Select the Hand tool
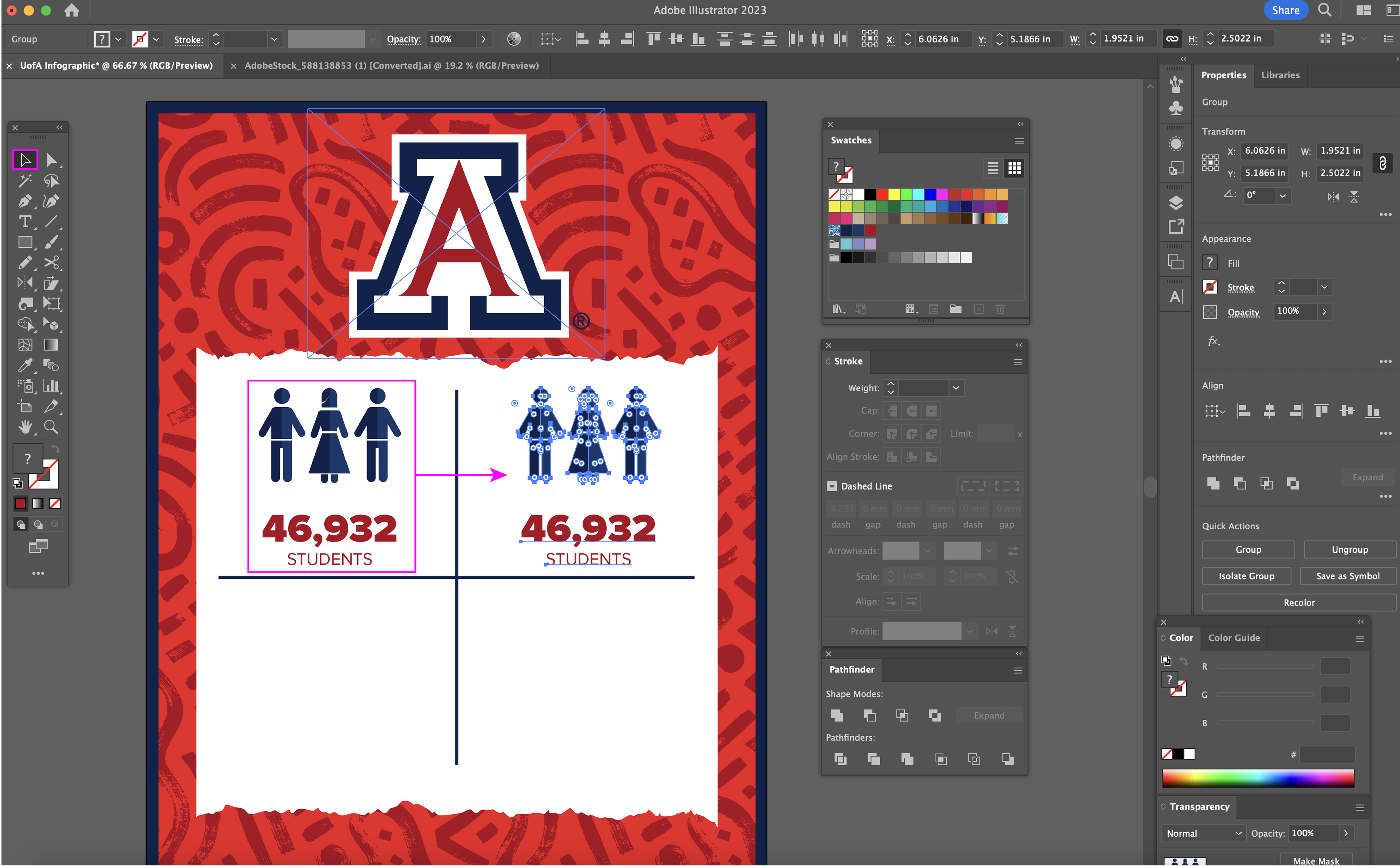This screenshot has height=866, width=1400. (24, 427)
